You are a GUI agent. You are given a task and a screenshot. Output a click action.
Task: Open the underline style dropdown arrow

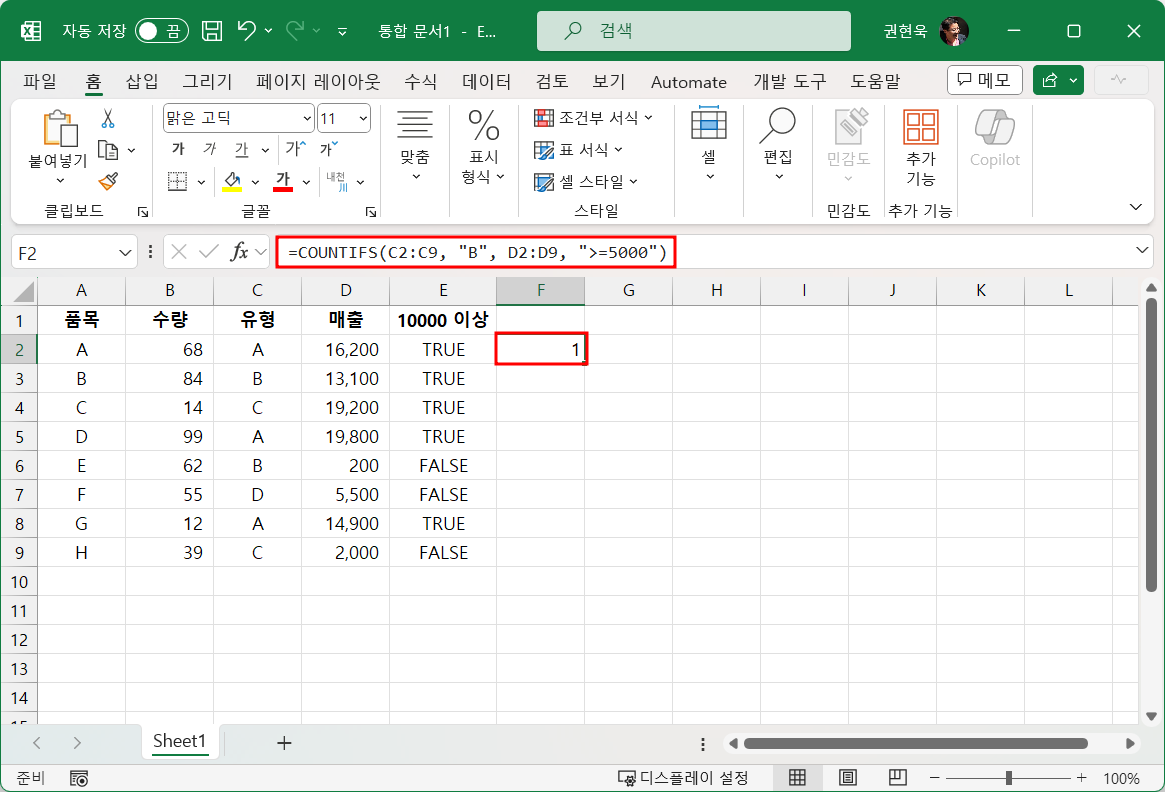[265, 150]
